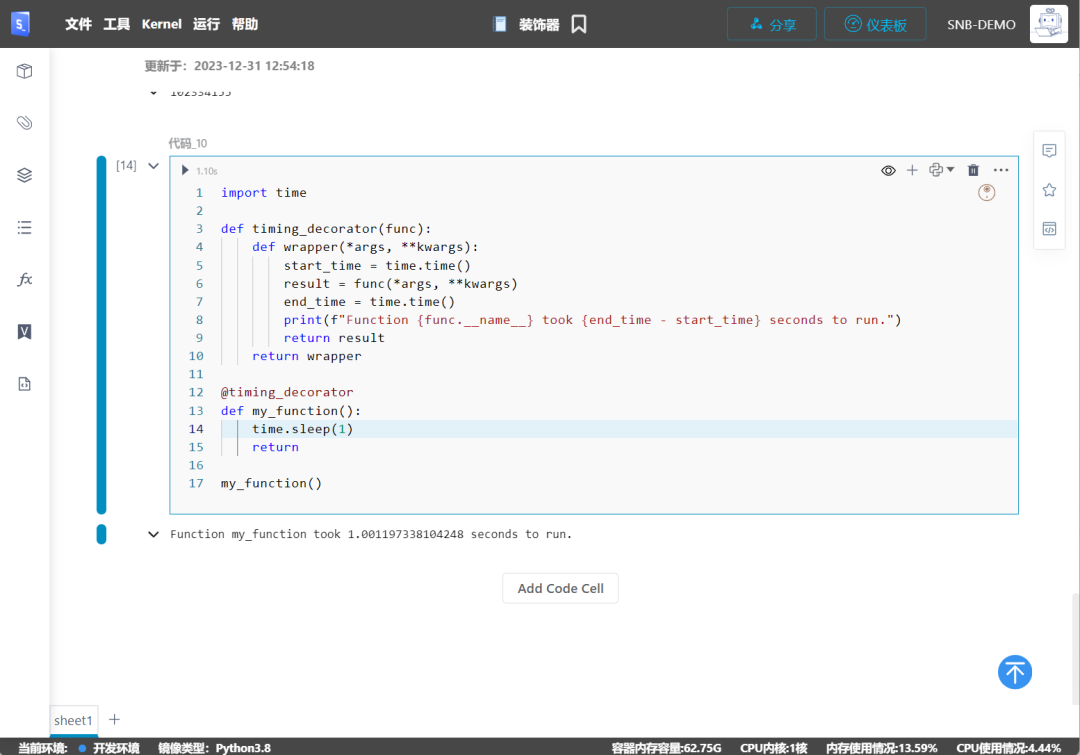Viewport: 1080px width, 755px height.
Task: Add a cell with the plus icon
Action: (x=912, y=170)
